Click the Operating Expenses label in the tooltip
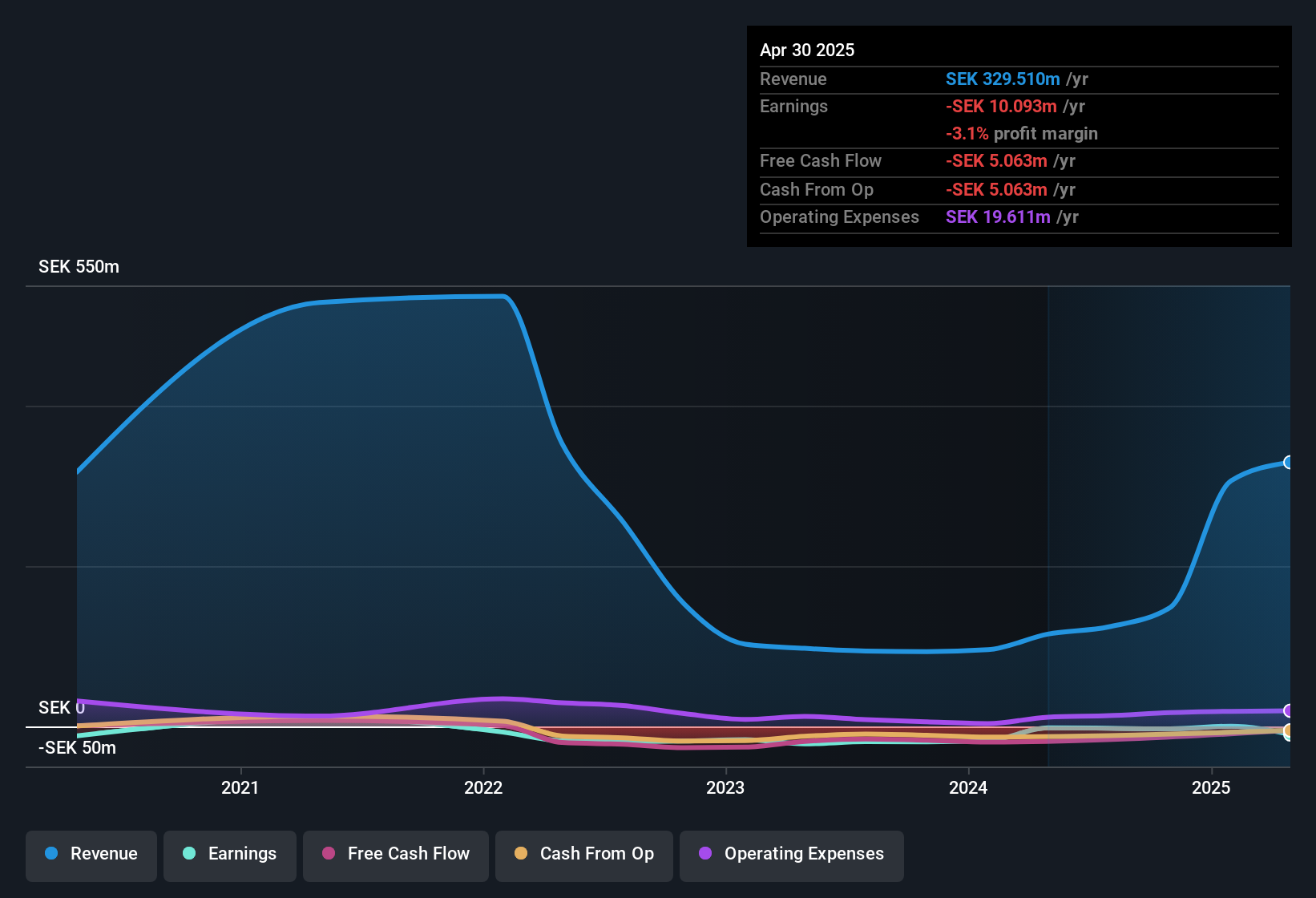Viewport: 1316px width, 898px height. coord(839,216)
